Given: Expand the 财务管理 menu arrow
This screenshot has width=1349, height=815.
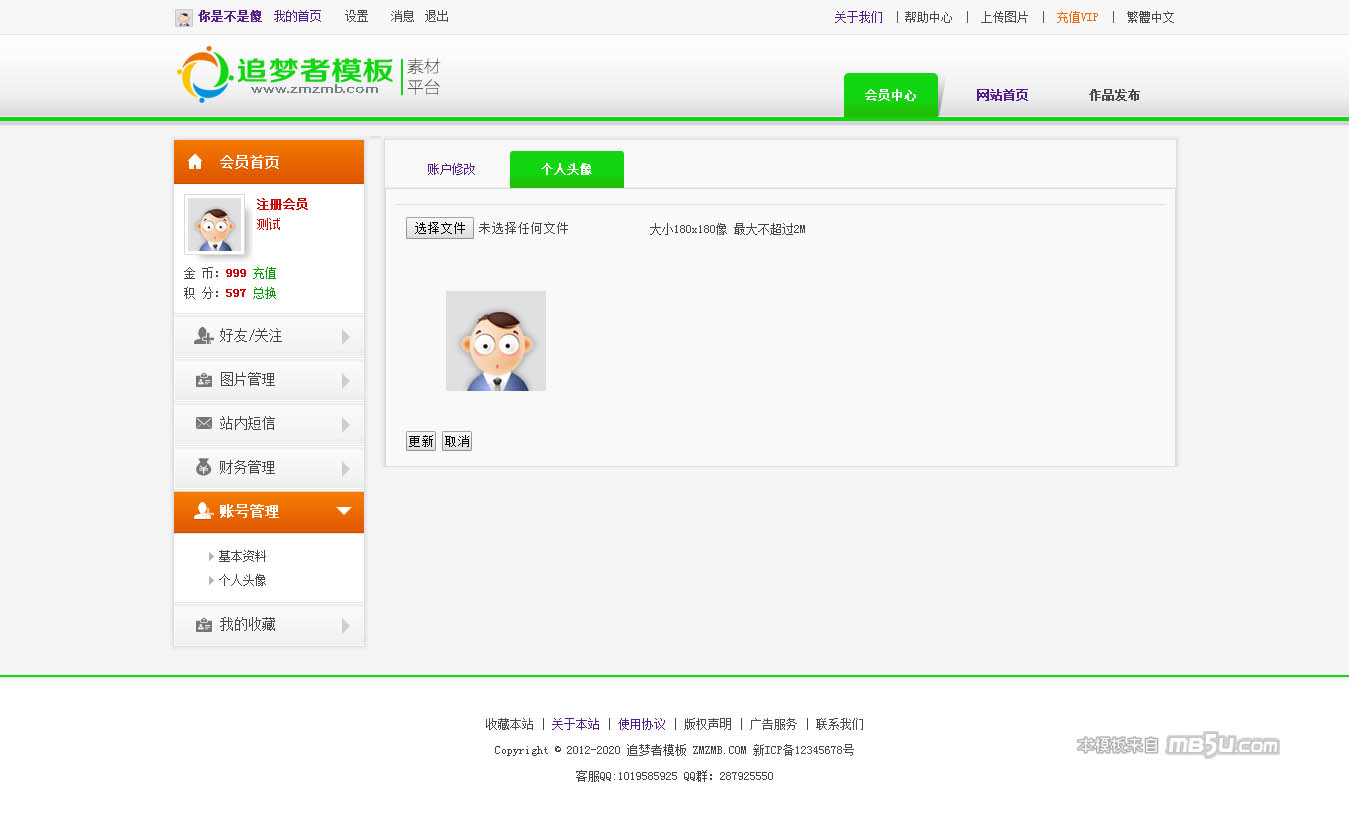Looking at the screenshot, I should pos(346,469).
